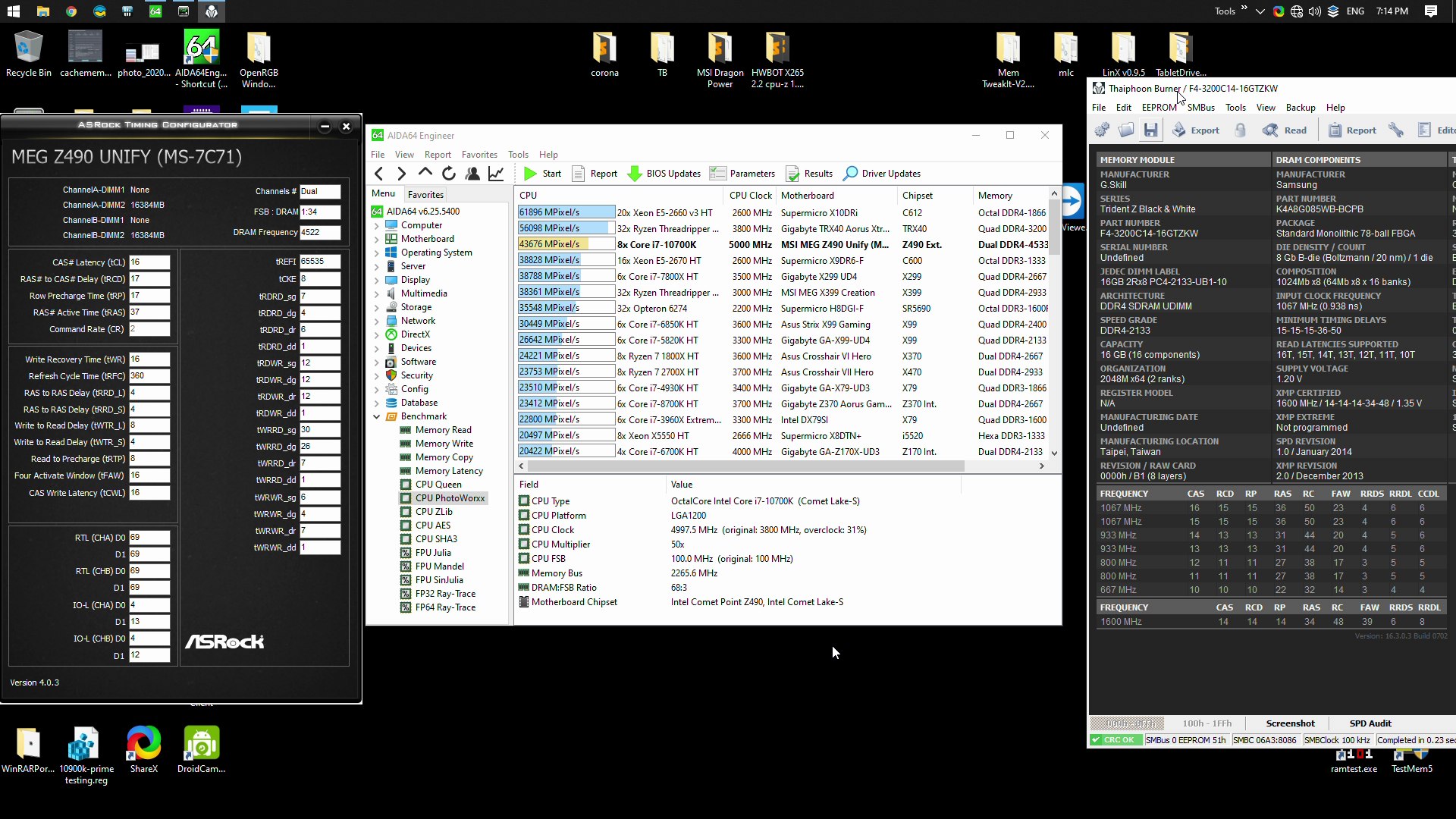Expand the Motherboard node in AIDA64 tree
Viewport: 1456px width, 819px height.
click(376, 240)
